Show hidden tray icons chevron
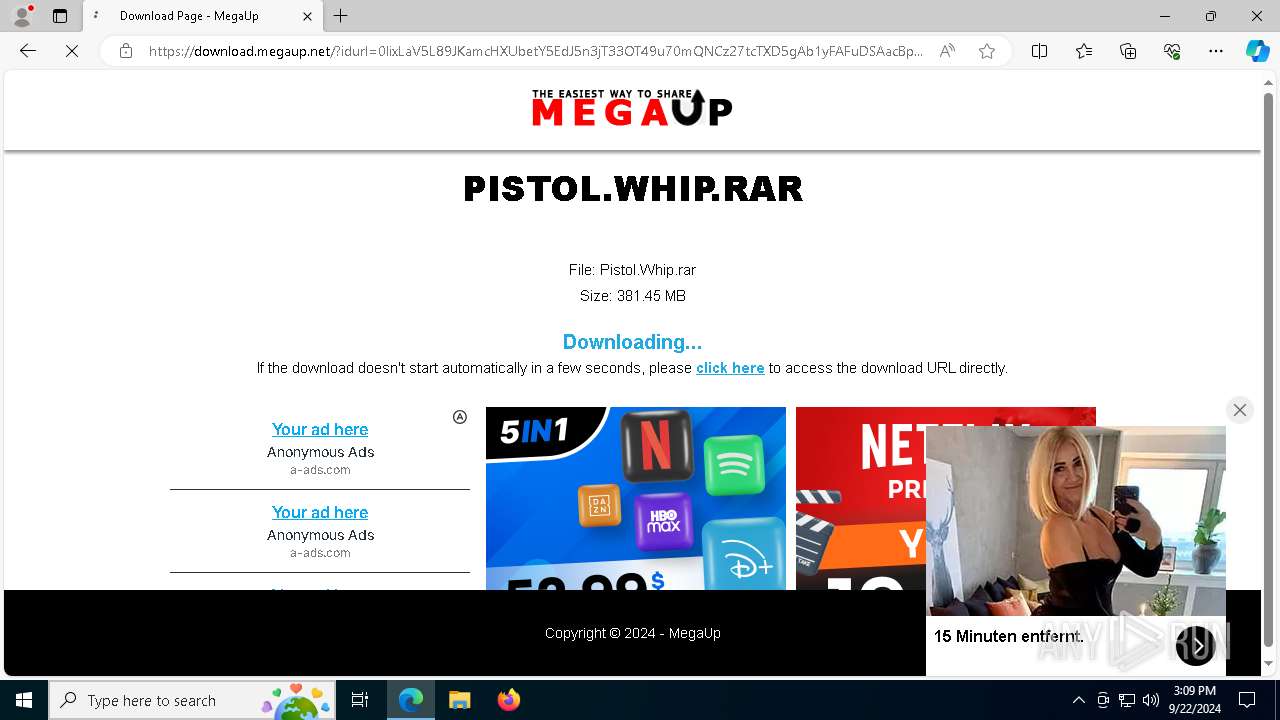This screenshot has width=1280, height=720. [x=1078, y=700]
